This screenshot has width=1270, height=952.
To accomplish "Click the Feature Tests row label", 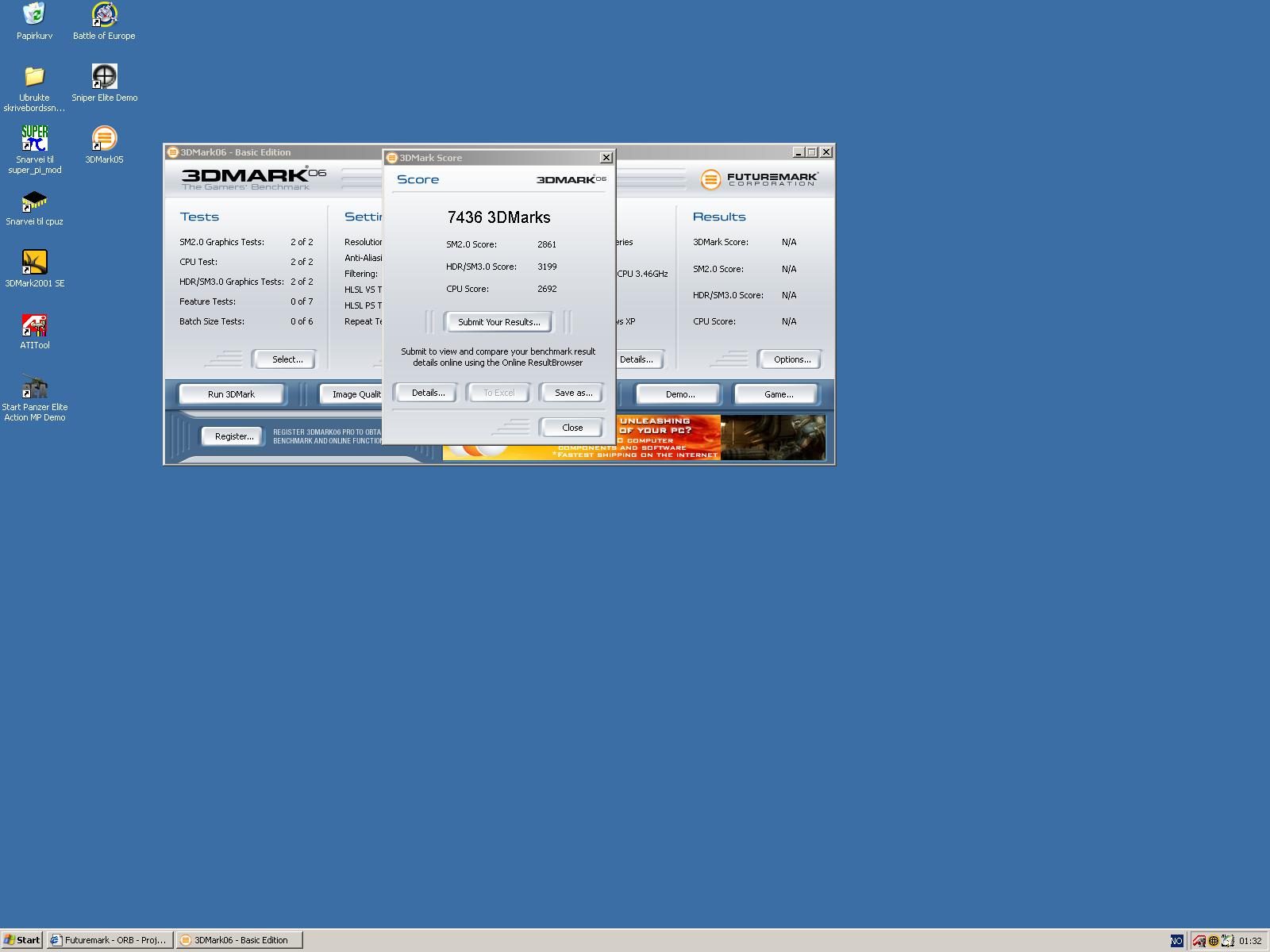I will coord(207,301).
